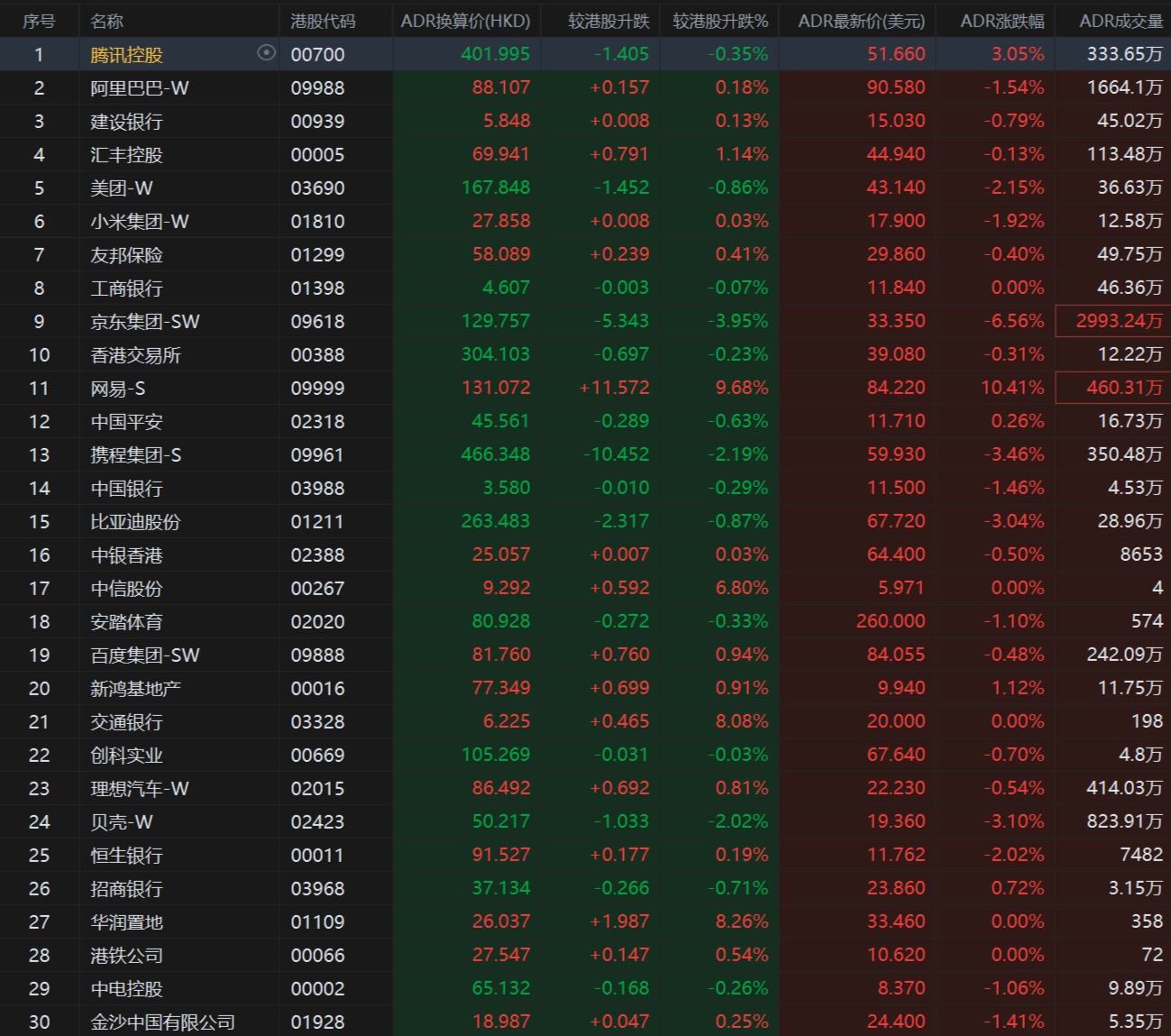Sort by the 港股代码 column header
This screenshot has height=1036, width=1171.
click(323, 21)
